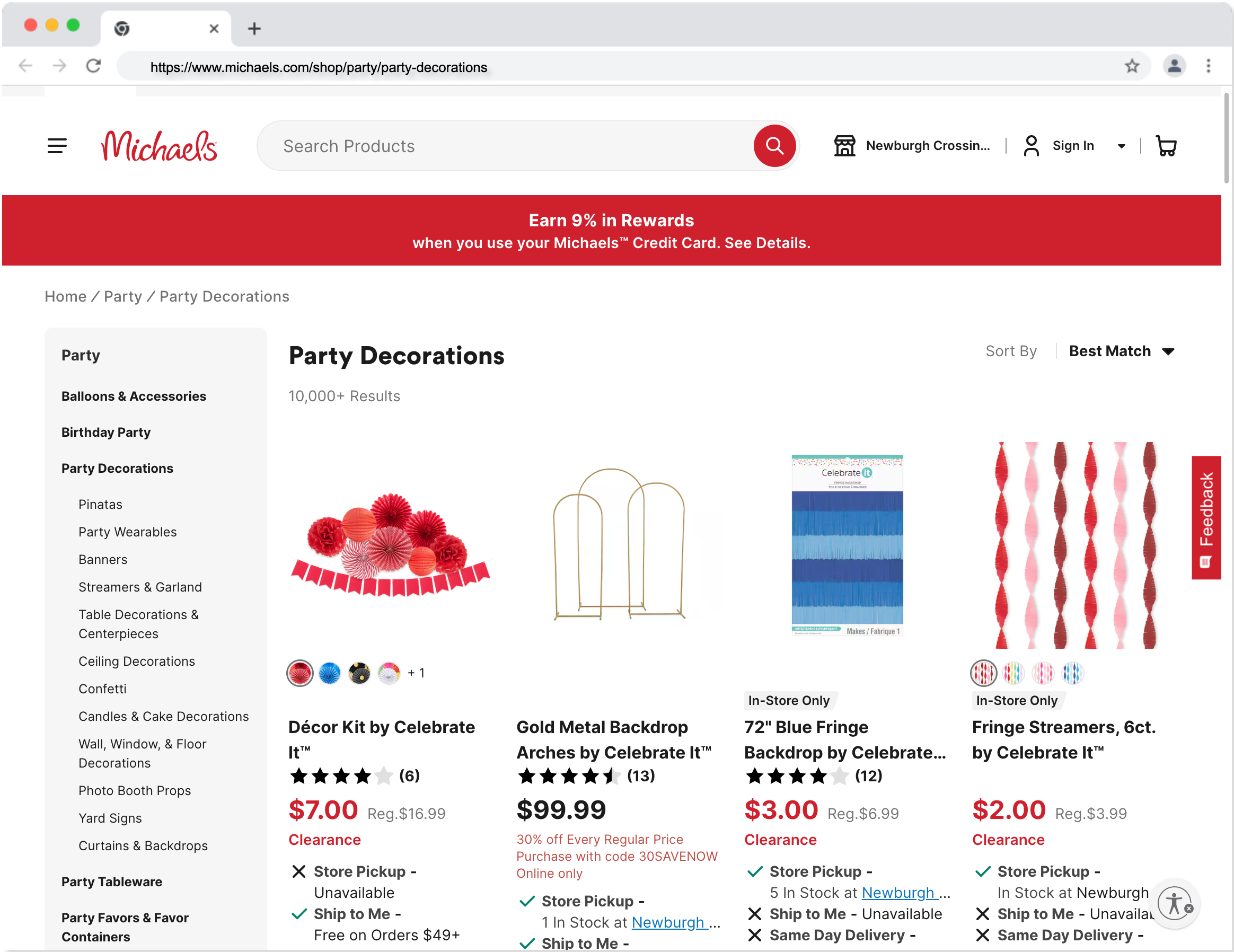Open the accessibility options button
This screenshot has width=1234, height=952.
click(1174, 903)
